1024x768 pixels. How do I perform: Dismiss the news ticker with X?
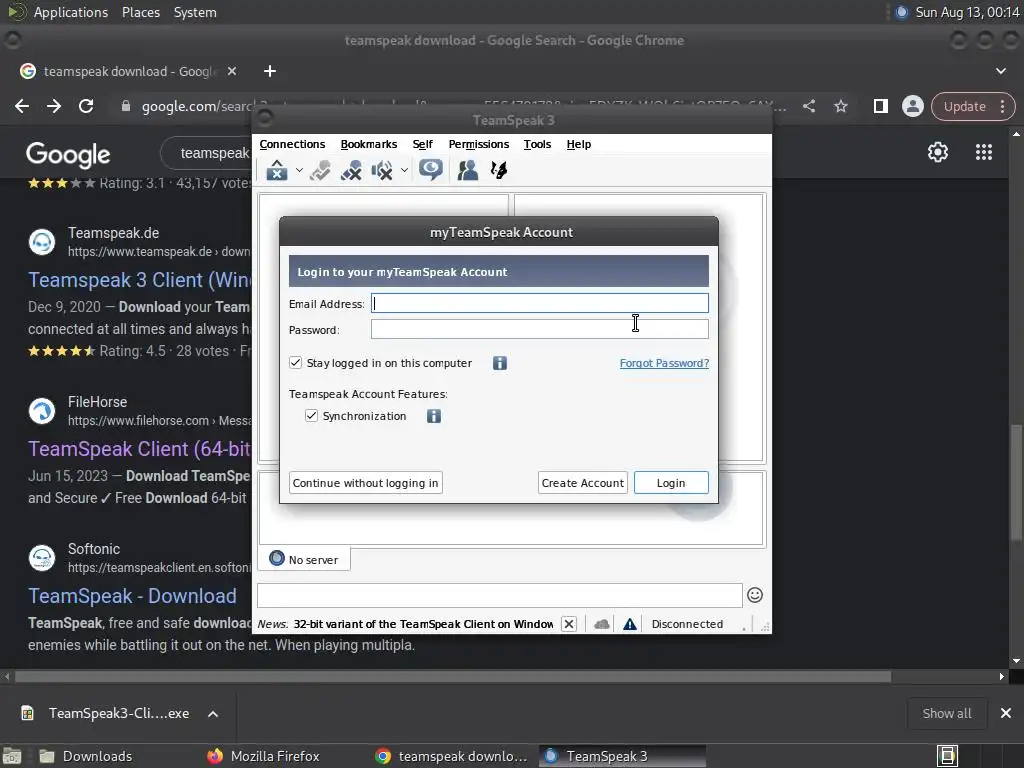click(x=569, y=624)
